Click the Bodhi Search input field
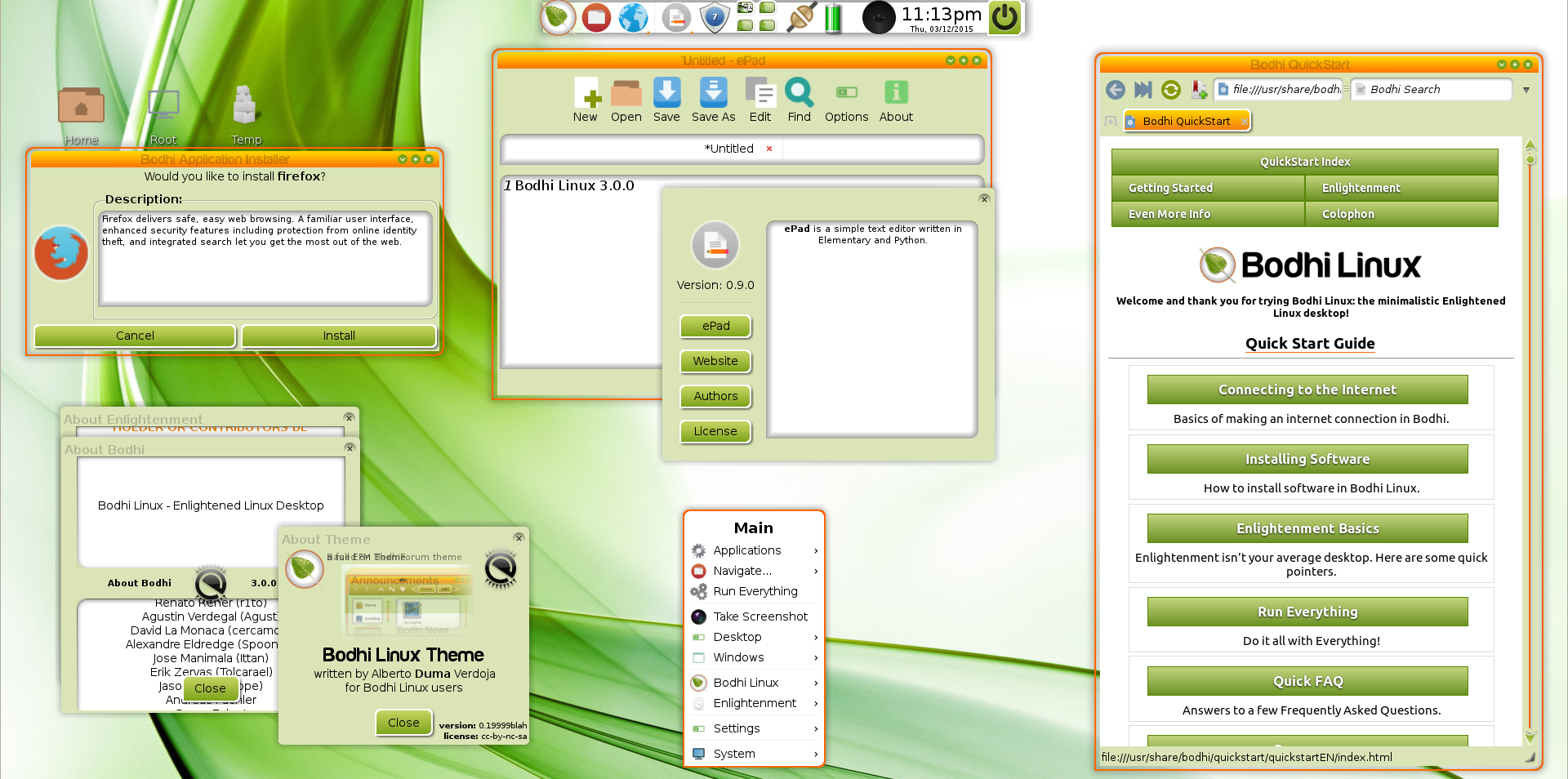The width and height of the screenshot is (1568, 779). 1432,90
